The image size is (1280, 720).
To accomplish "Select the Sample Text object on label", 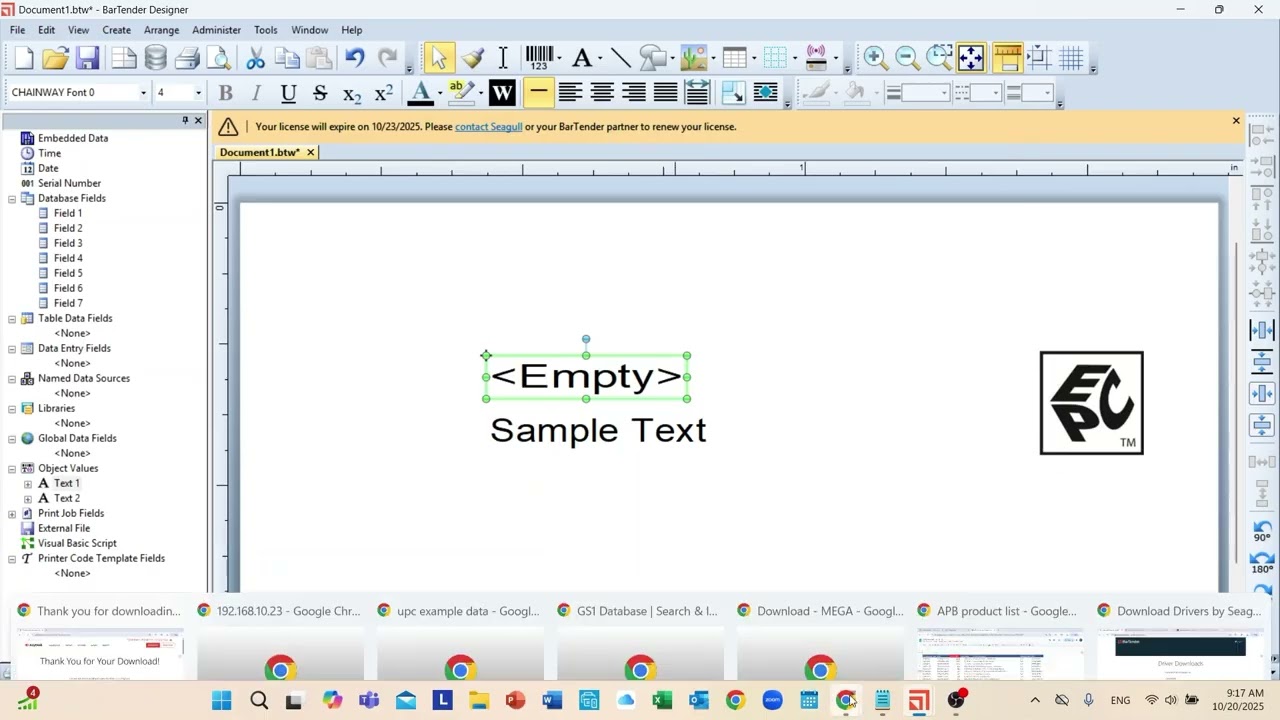I will point(598,430).
